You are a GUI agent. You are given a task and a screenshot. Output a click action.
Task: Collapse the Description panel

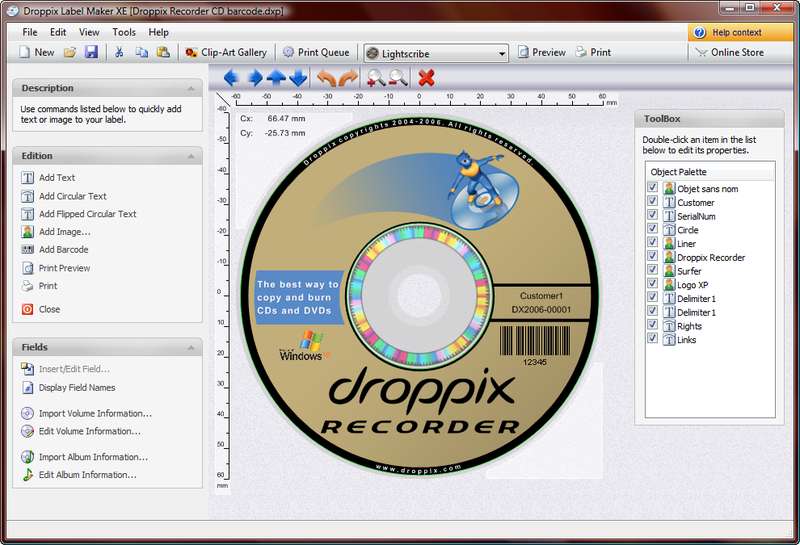click(191, 89)
